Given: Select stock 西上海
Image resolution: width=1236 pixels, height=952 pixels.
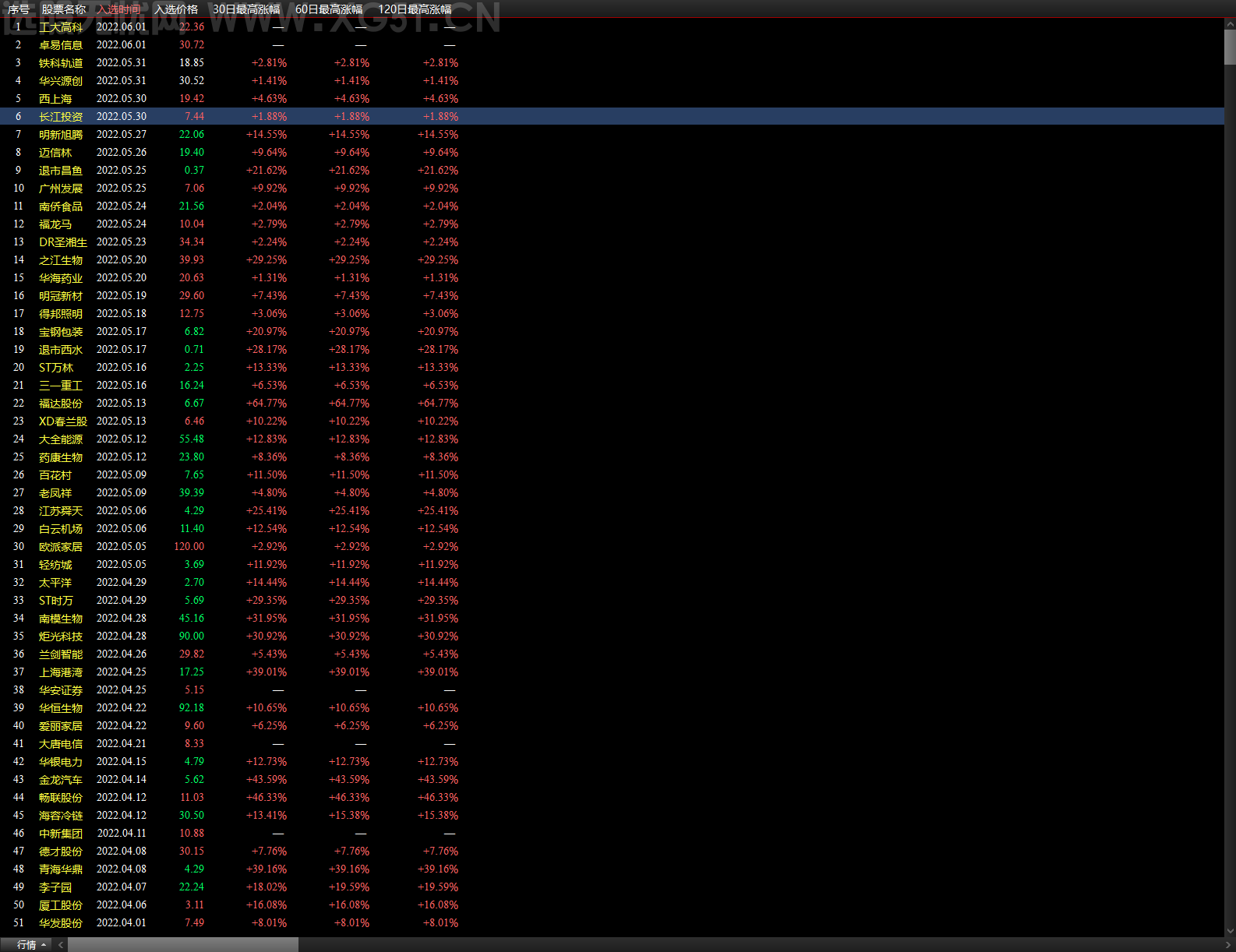Looking at the screenshot, I should pos(55,99).
